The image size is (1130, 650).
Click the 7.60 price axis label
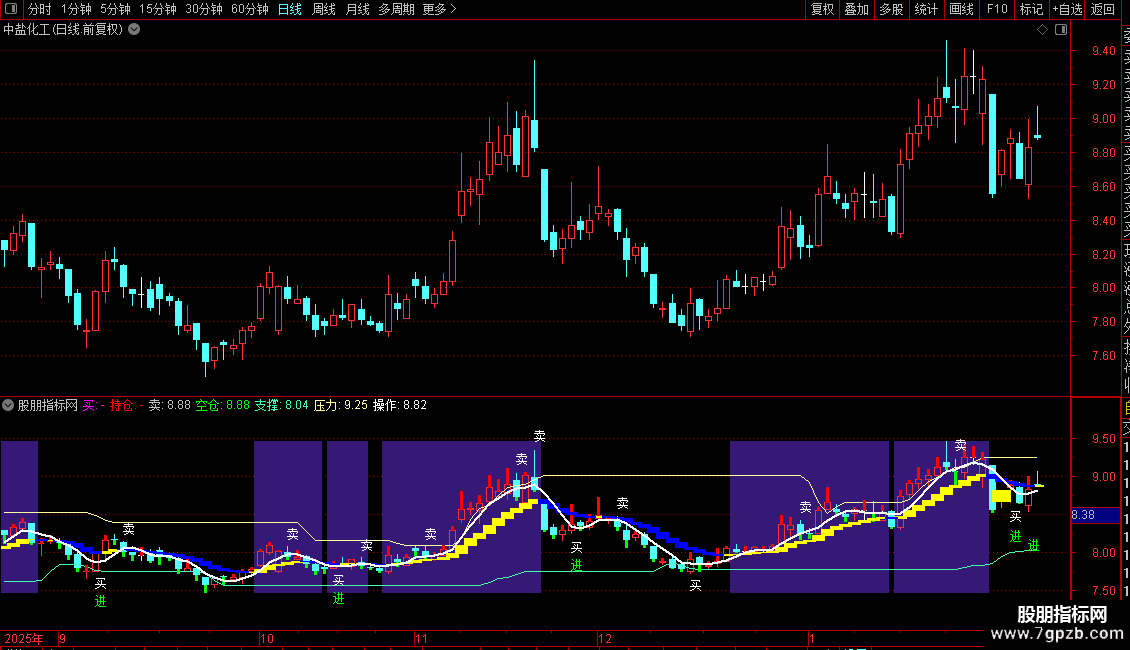1103,355
